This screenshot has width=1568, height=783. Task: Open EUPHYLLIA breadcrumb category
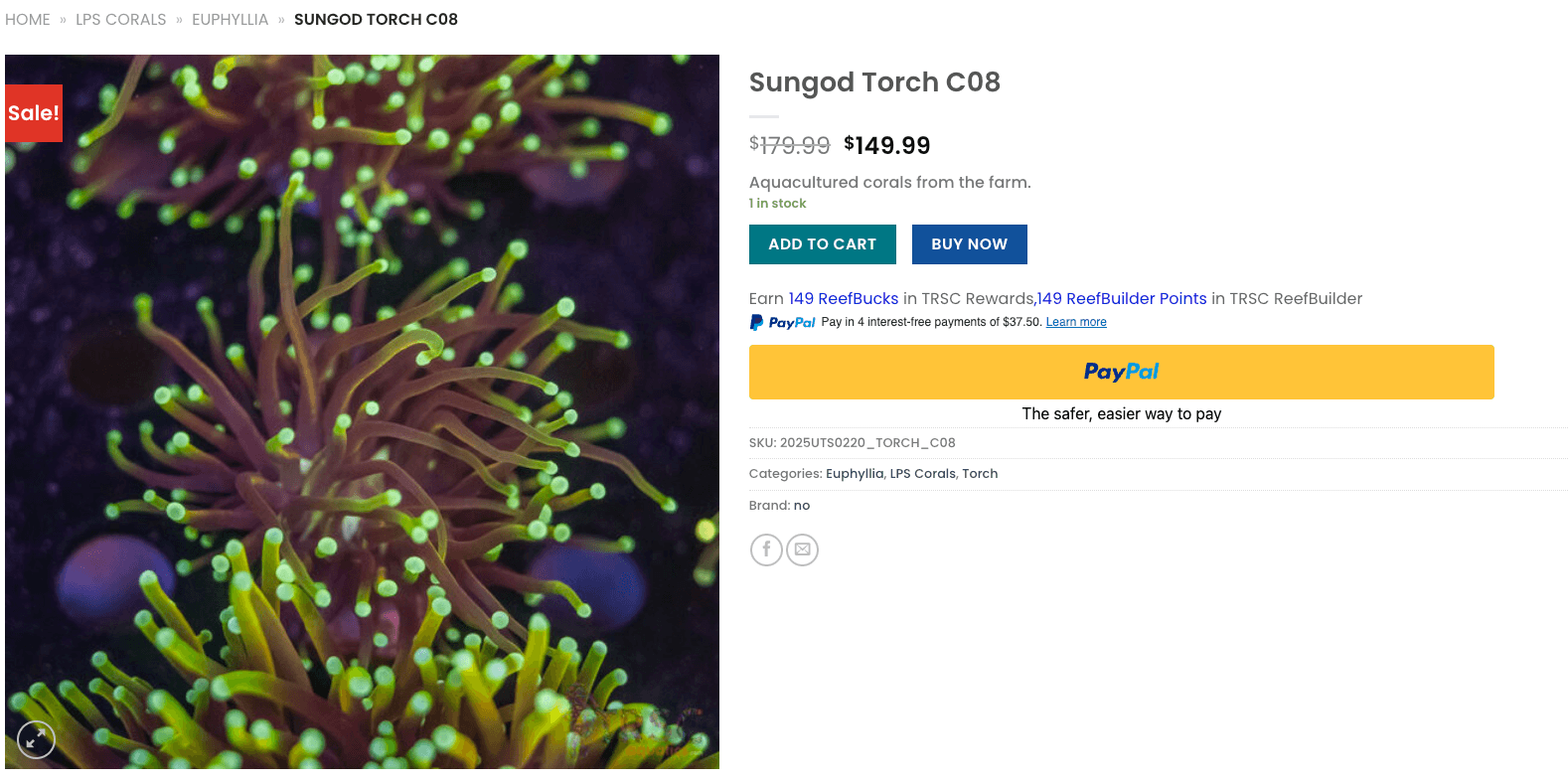click(230, 19)
